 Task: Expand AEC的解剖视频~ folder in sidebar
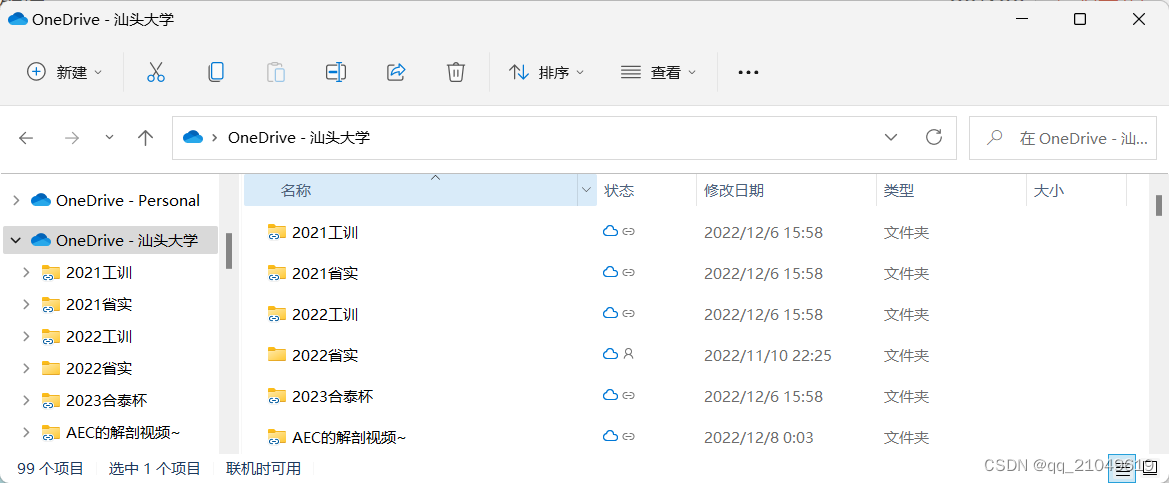26,432
